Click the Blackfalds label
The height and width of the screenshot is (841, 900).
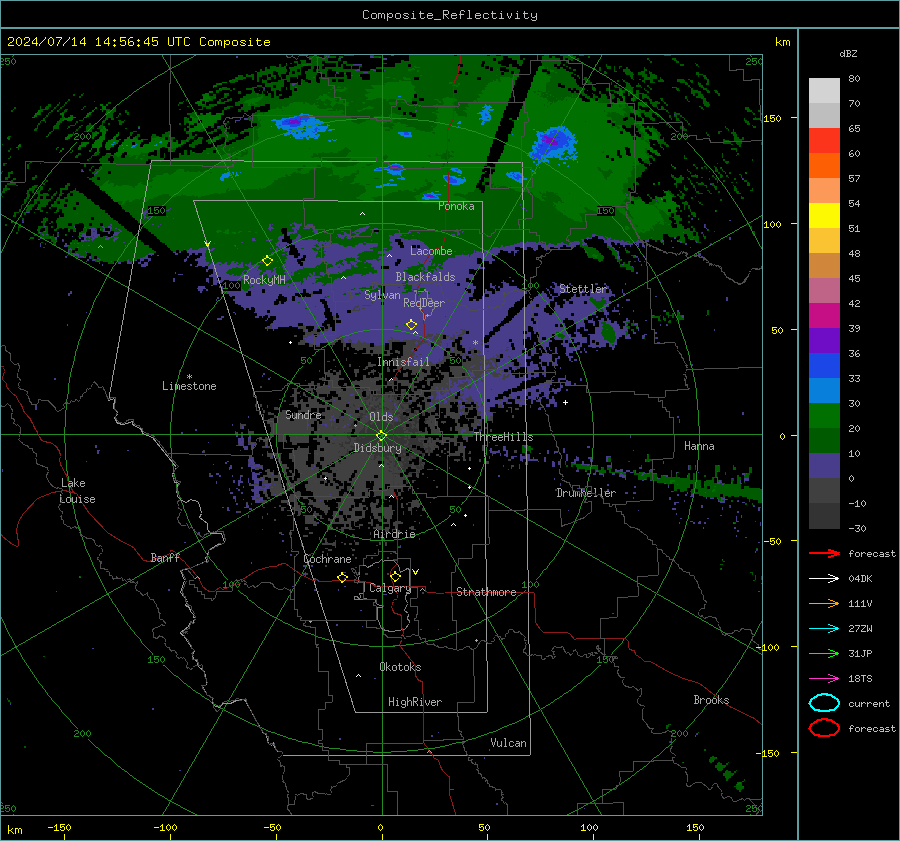coord(425,277)
